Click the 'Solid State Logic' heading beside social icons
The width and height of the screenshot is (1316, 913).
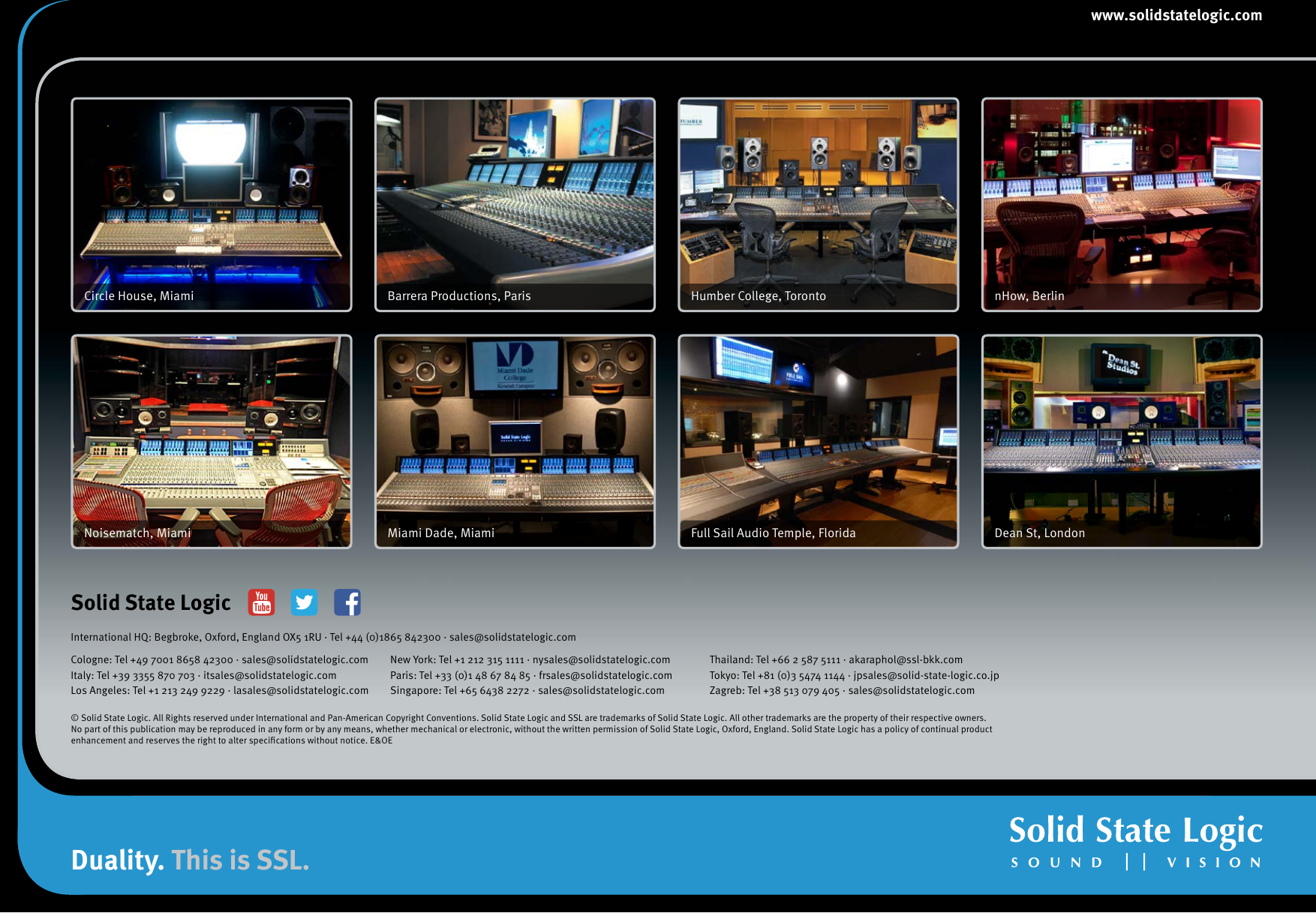151,602
